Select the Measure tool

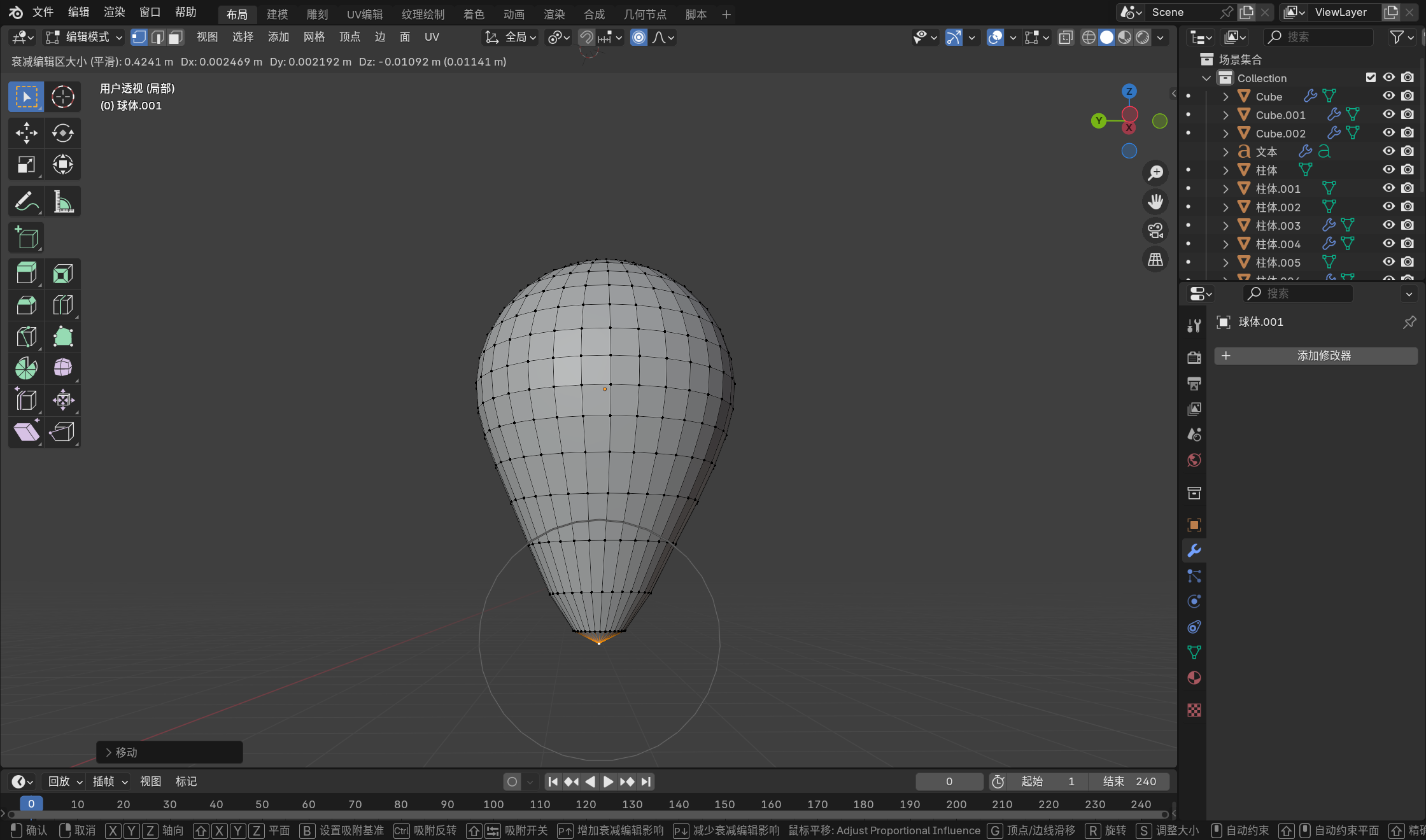62,202
